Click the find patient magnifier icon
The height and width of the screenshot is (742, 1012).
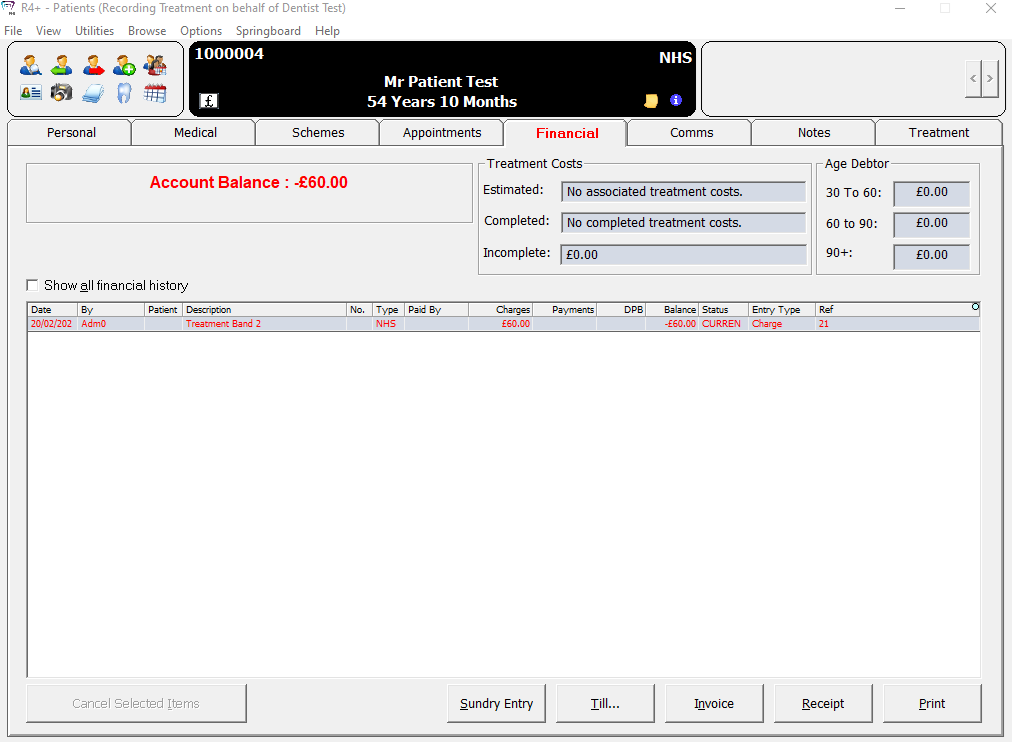[x=30, y=65]
